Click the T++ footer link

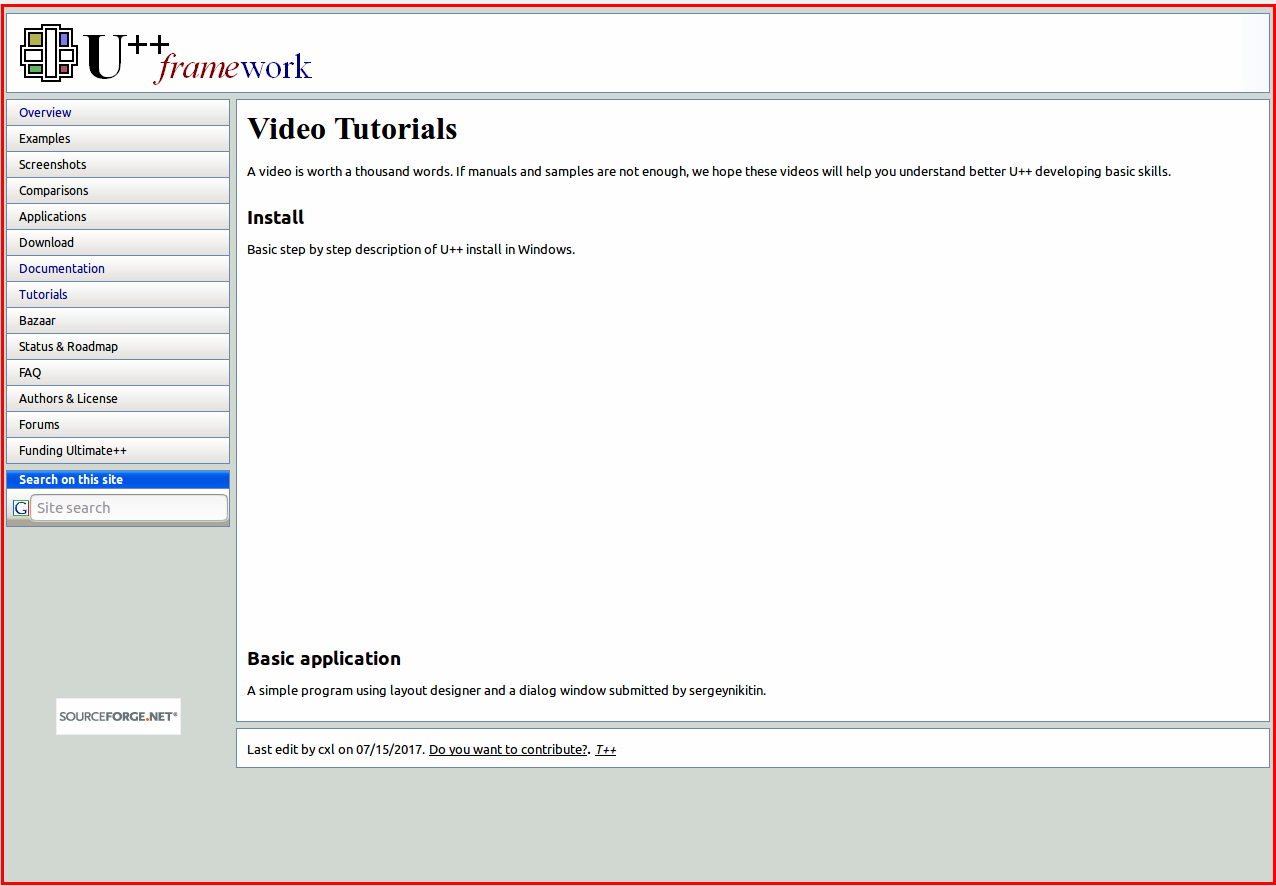606,749
